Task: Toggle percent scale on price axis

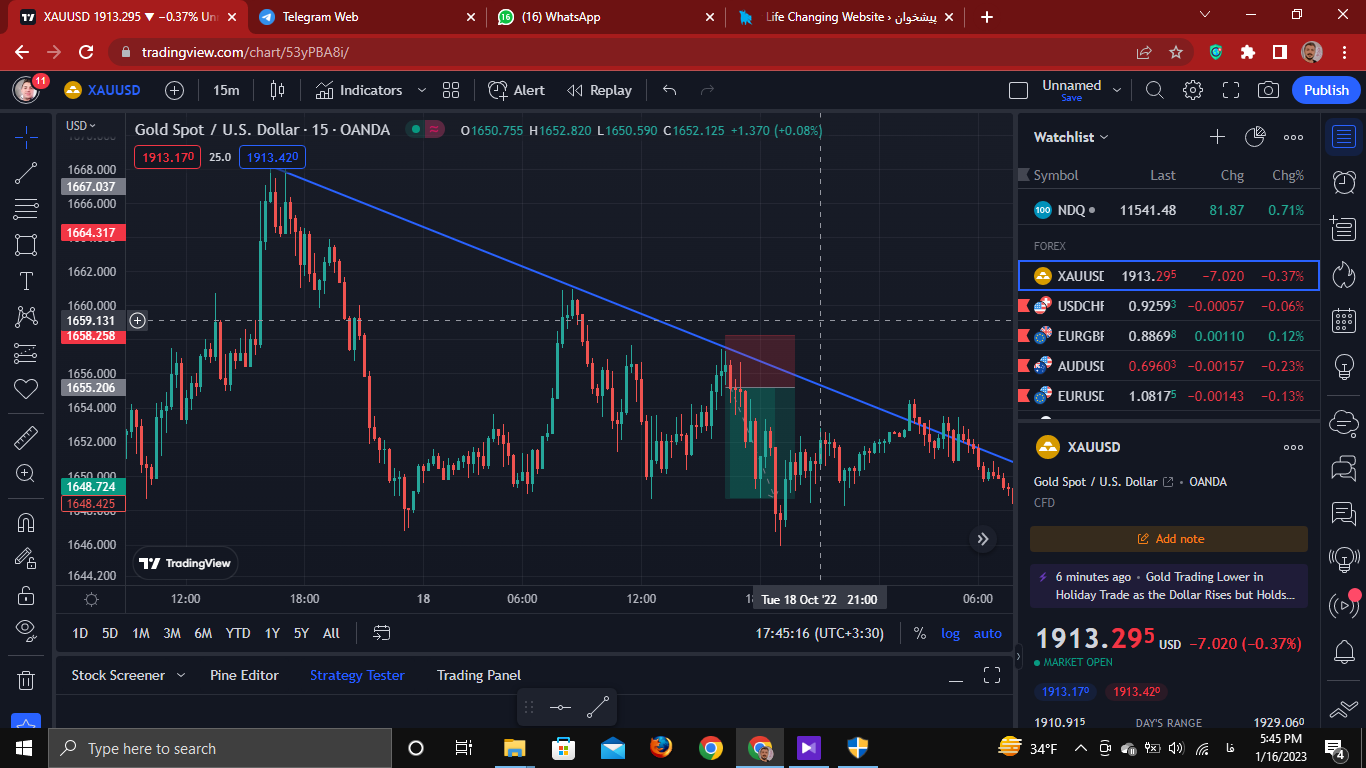Action: (920, 633)
